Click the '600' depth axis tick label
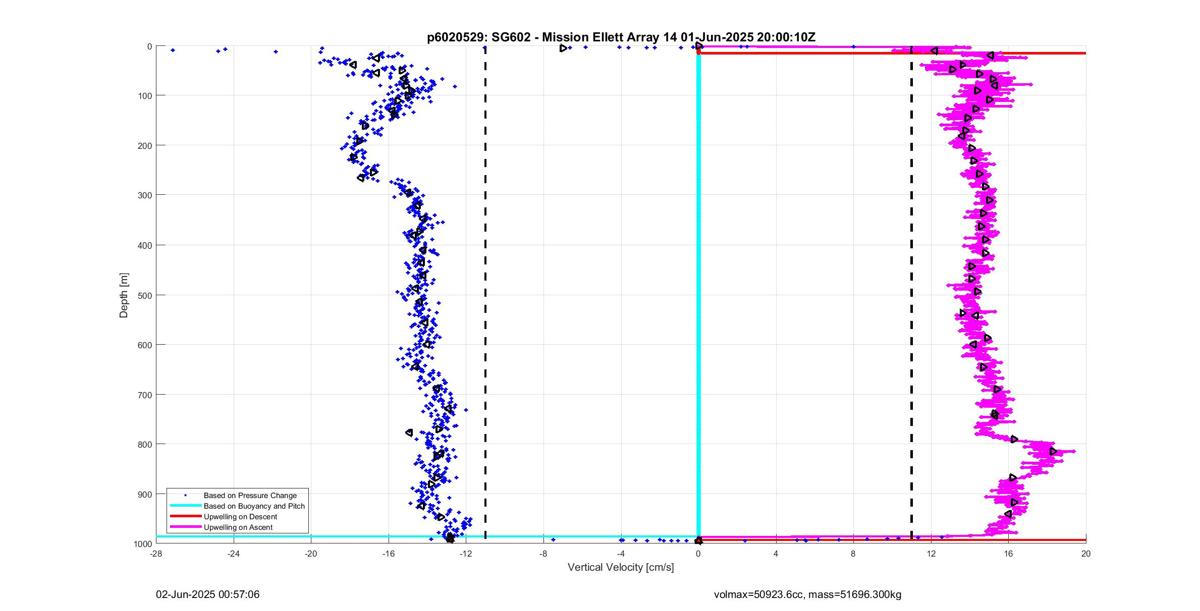Image resolution: width=1200 pixels, height=611 pixels. [144, 345]
